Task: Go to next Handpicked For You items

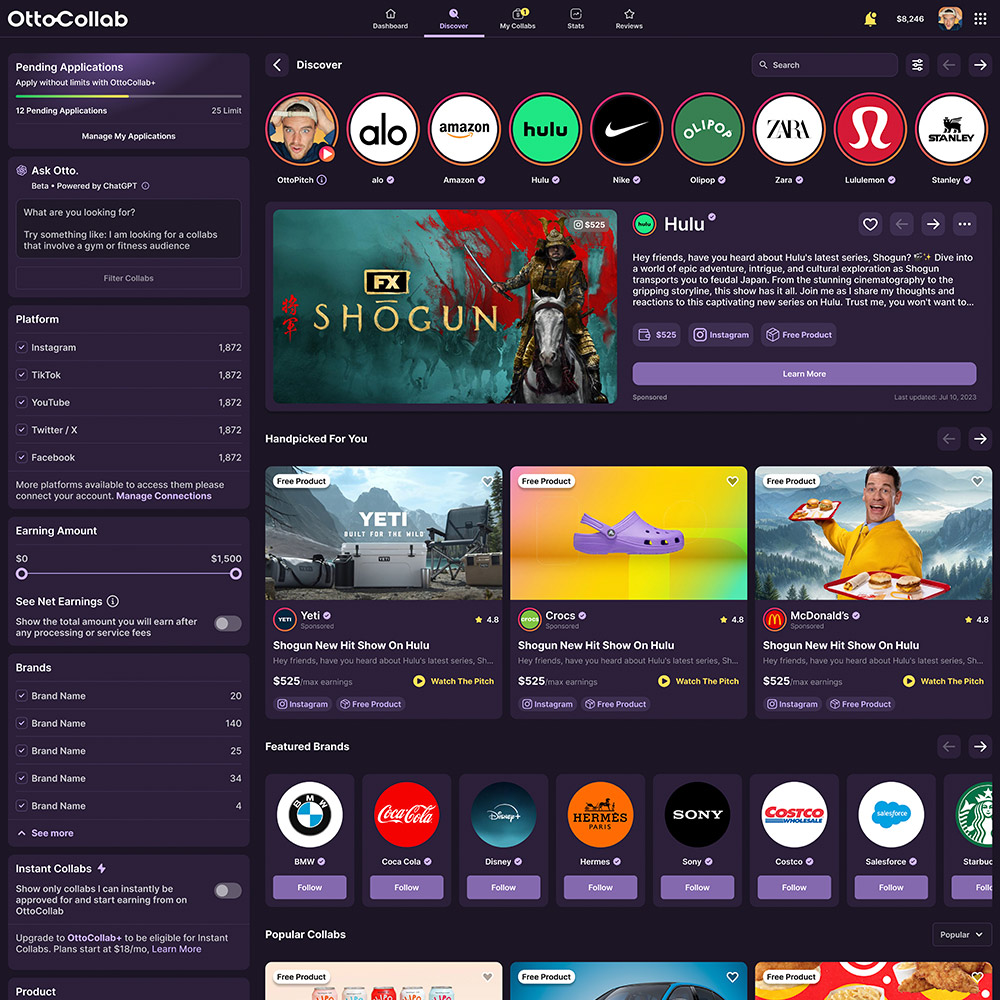Action: tap(980, 439)
